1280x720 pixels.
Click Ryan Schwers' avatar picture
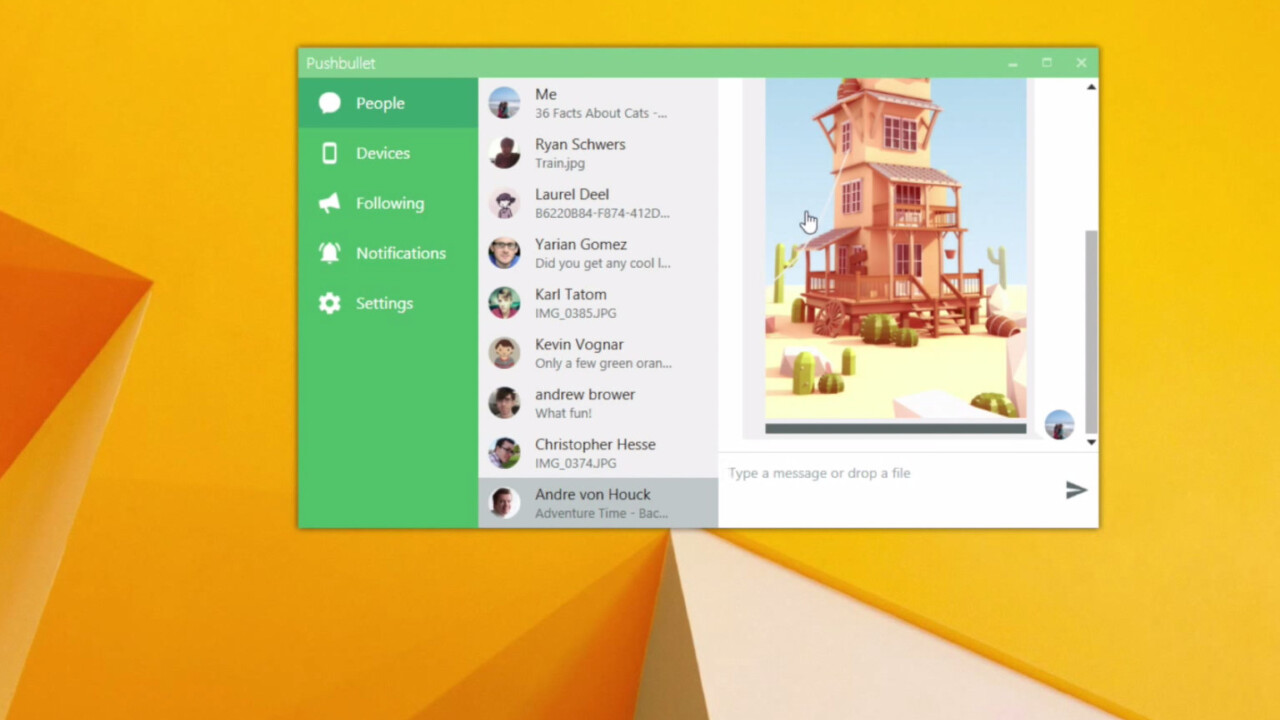(x=504, y=153)
